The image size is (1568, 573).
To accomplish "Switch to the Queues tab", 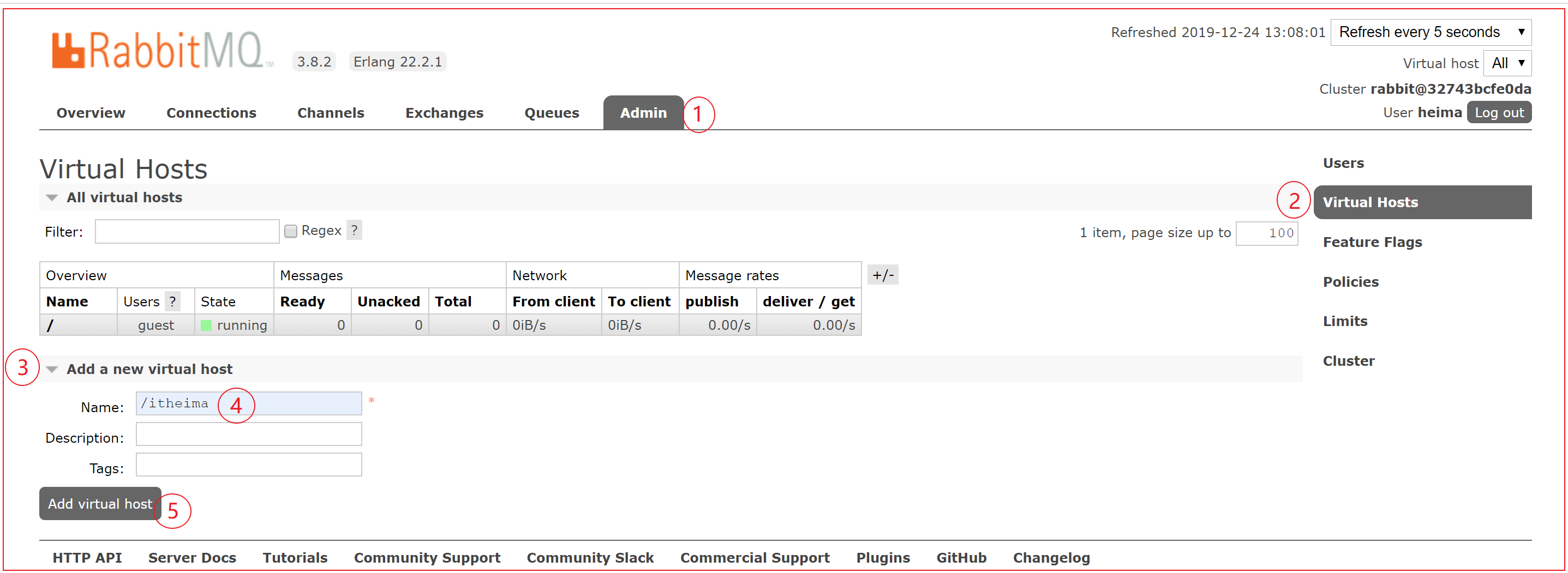I will point(552,112).
